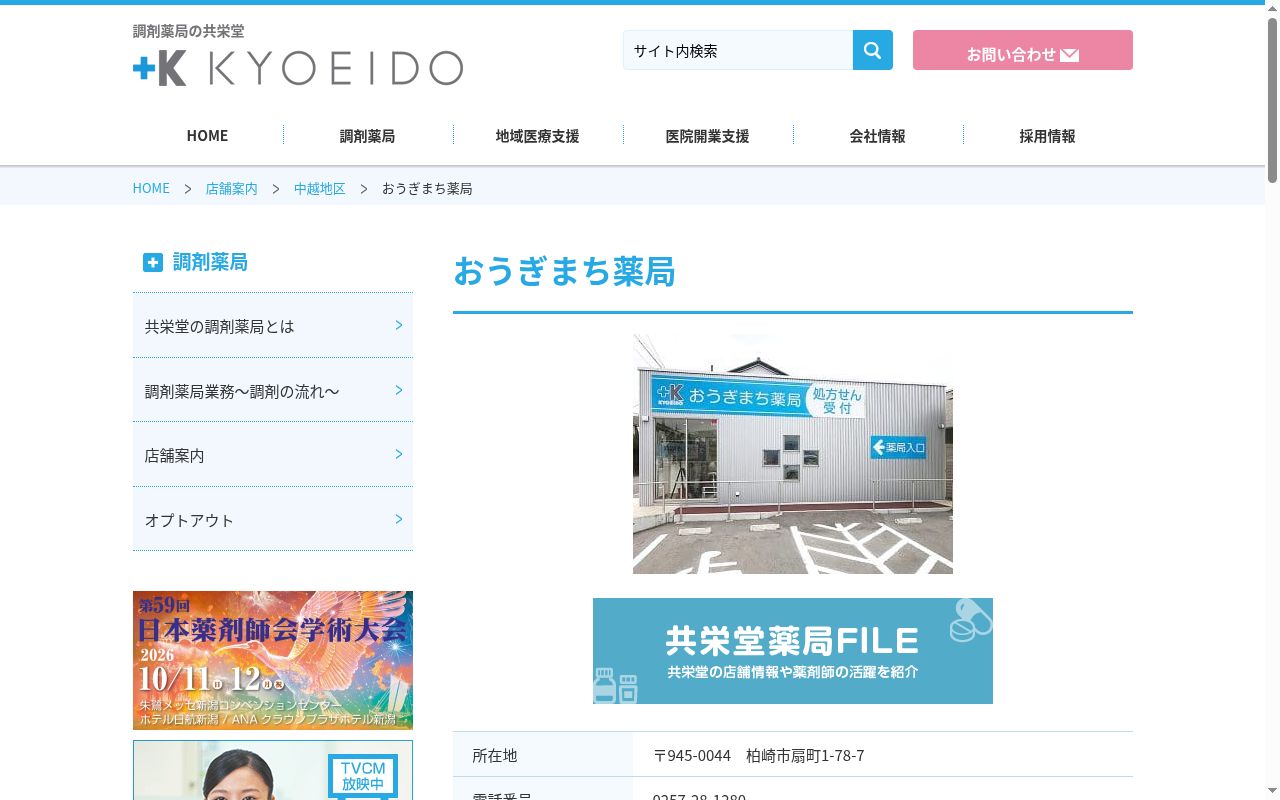This screenshot has width=1280, height=800.
Task: Open 医院開業支援 navigation item
Action: [708, 135]
